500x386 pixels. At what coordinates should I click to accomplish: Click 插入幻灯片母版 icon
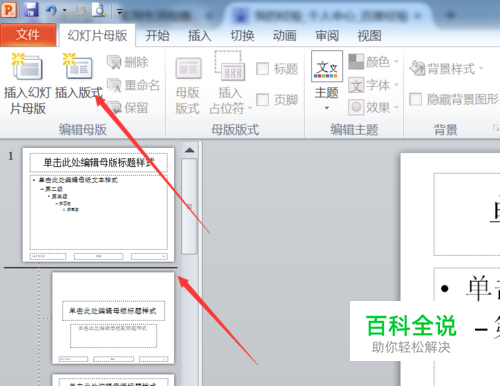[27, 66]
